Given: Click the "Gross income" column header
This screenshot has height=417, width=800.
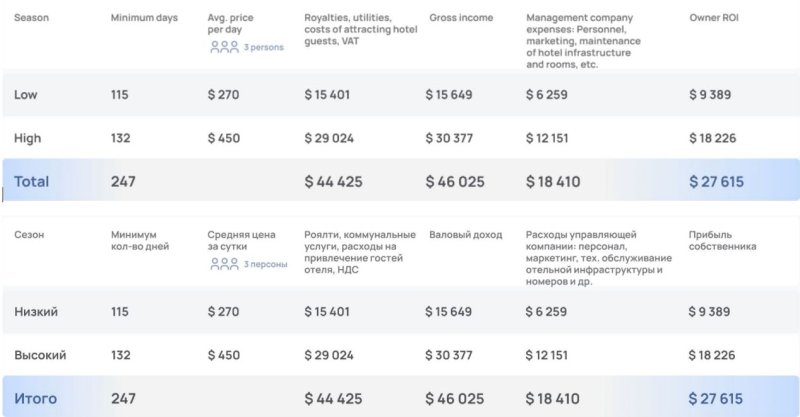Looking at the screenshot, I should tap(461, 19).
